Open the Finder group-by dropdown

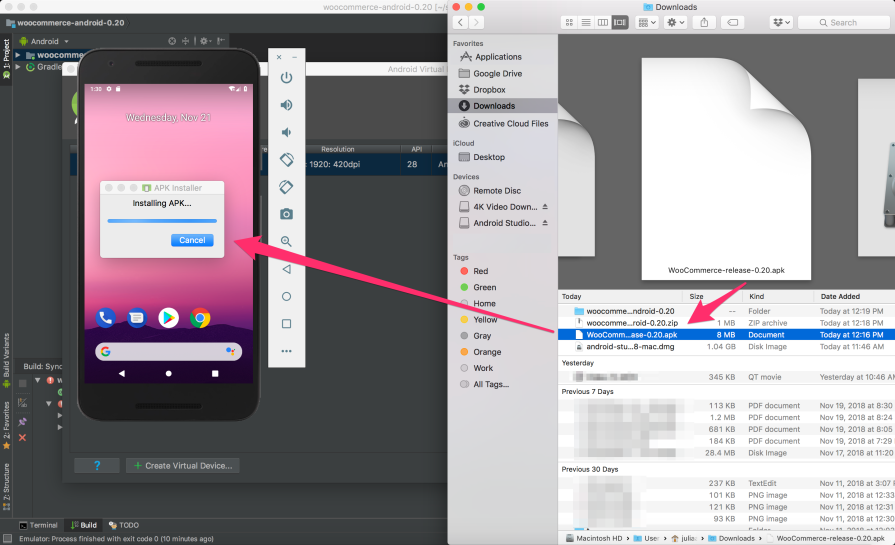(647, 22)
